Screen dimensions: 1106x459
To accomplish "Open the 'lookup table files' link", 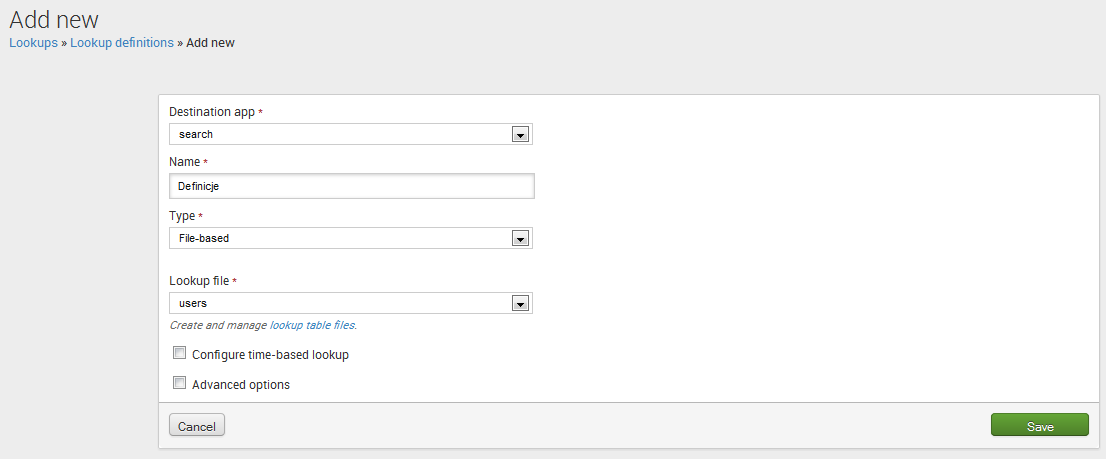I will 312,325.
